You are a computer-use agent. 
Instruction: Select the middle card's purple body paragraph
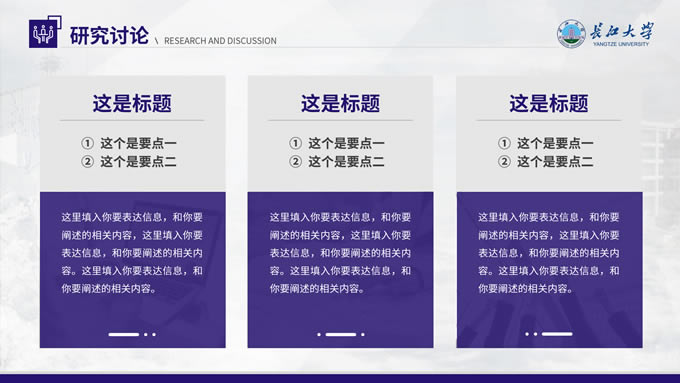(340, 252)
